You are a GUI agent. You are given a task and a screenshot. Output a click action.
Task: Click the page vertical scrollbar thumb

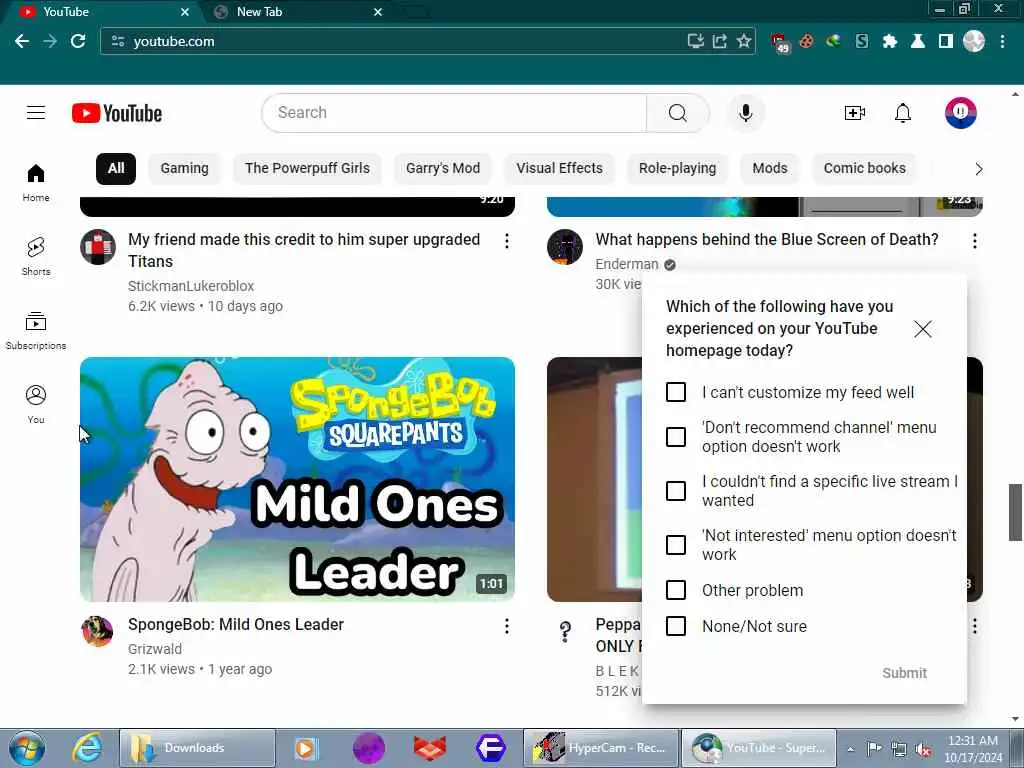(x=1015, y=513)
